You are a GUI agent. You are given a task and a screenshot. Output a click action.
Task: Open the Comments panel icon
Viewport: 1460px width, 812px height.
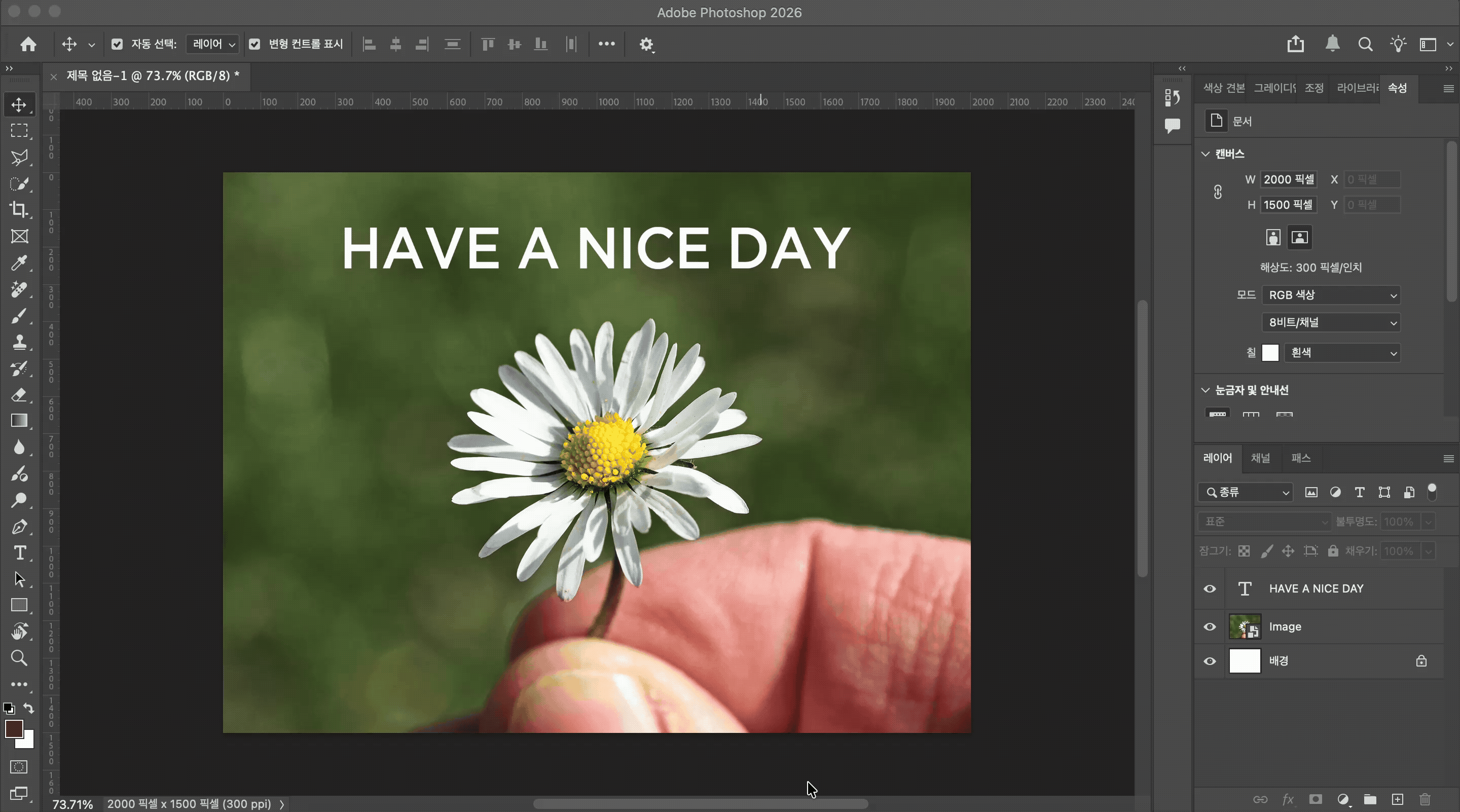tap(1172, 125)
